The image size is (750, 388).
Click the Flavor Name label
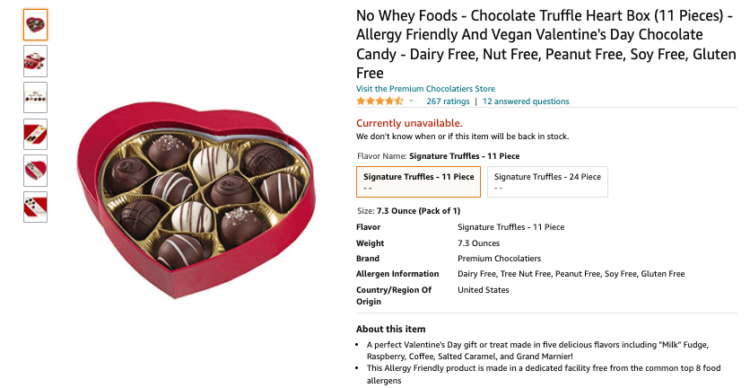coord(382,156)
